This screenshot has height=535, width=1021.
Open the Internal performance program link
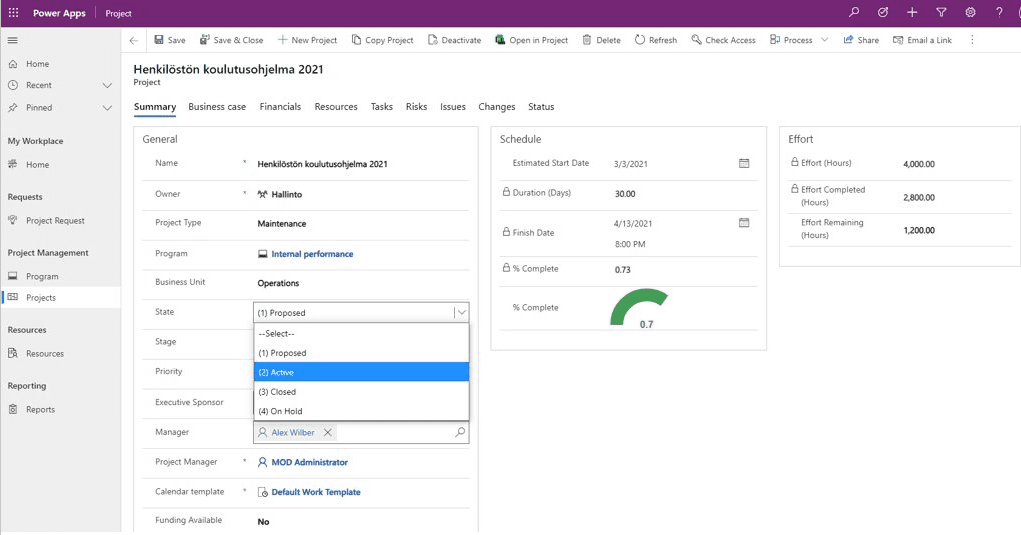(312, 254)
